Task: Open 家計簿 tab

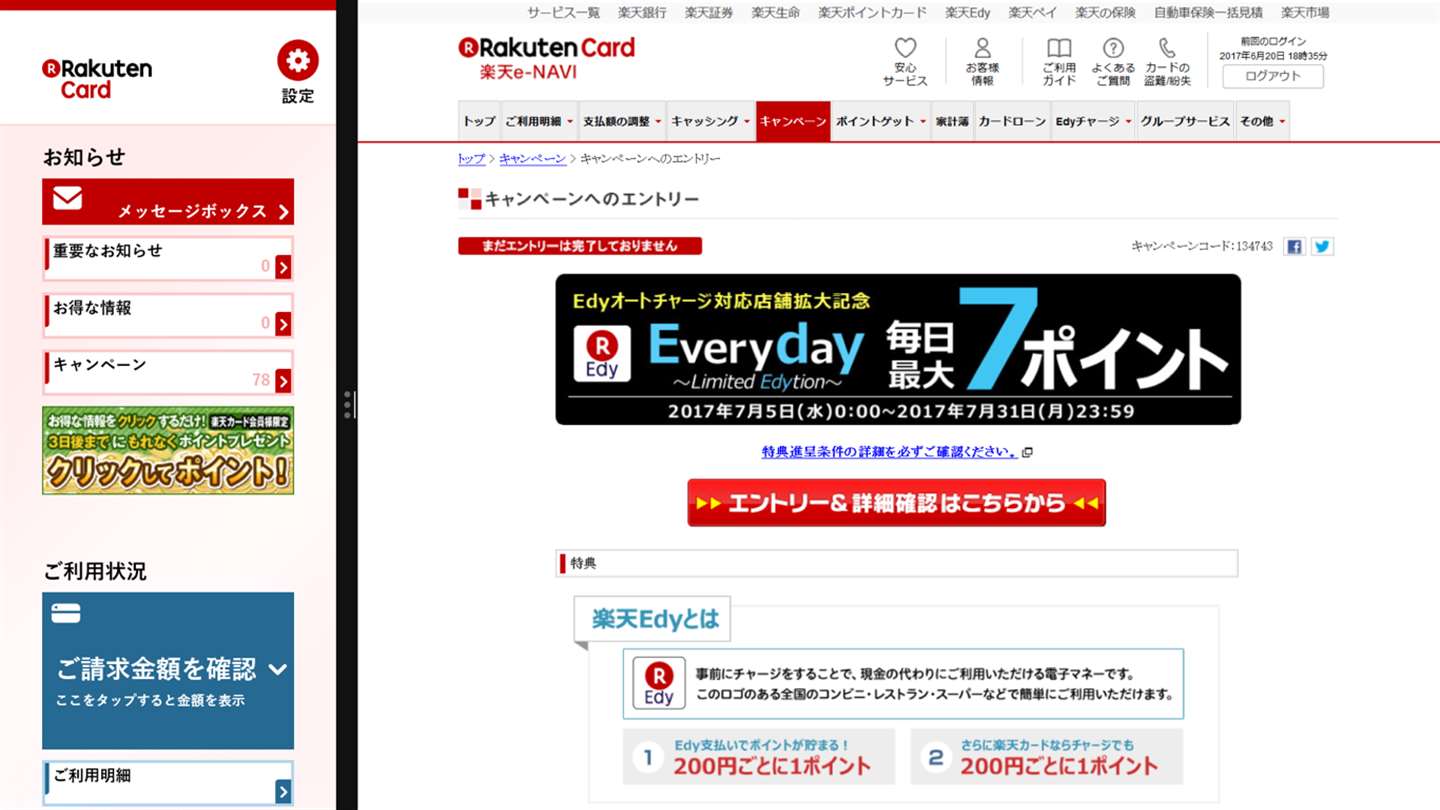Action: pyautogui.click(x=953, y=121)
